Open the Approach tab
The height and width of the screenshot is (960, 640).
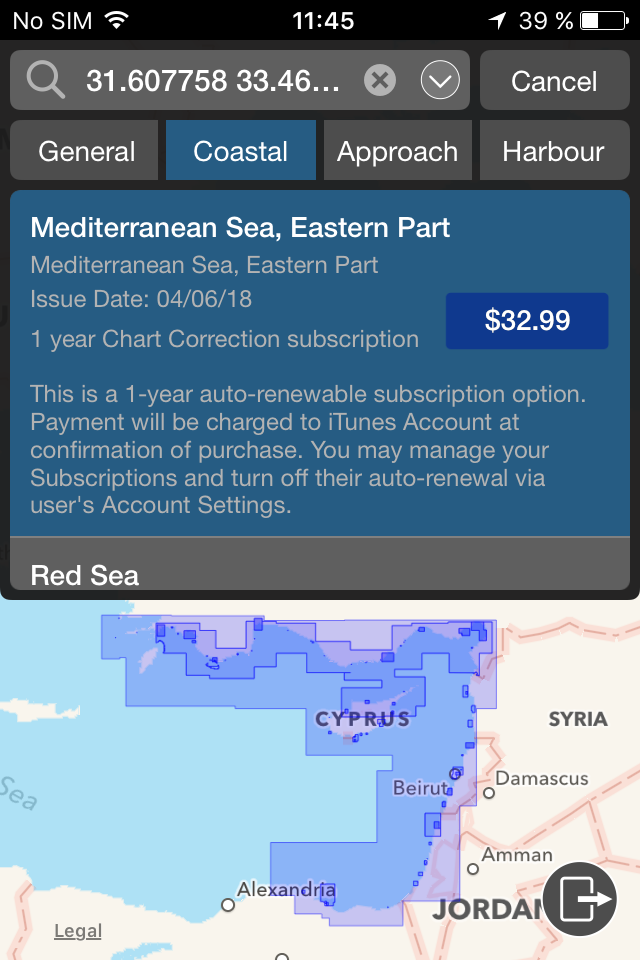(397, 151)
